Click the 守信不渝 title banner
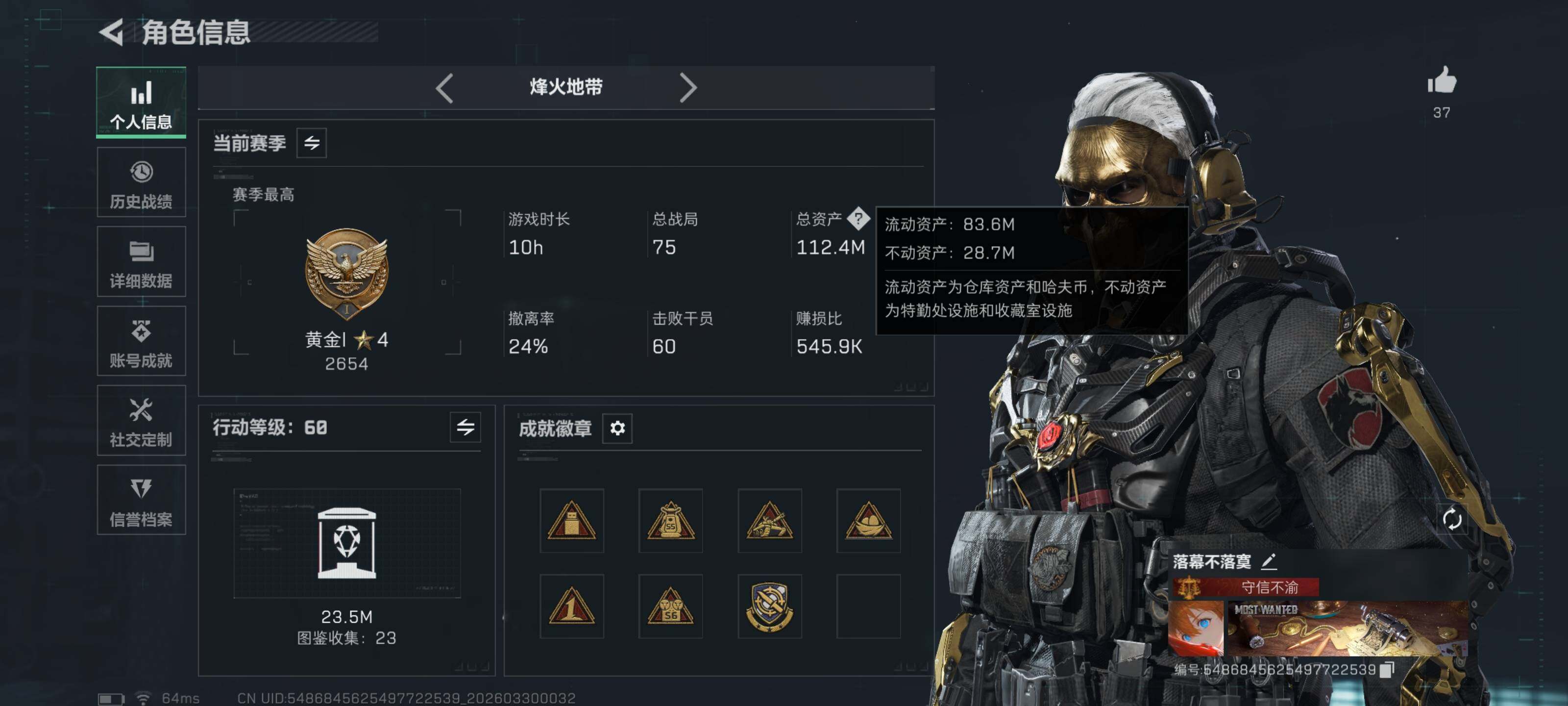This screenshot has height=706, width=1568. tap(1246, 587)
